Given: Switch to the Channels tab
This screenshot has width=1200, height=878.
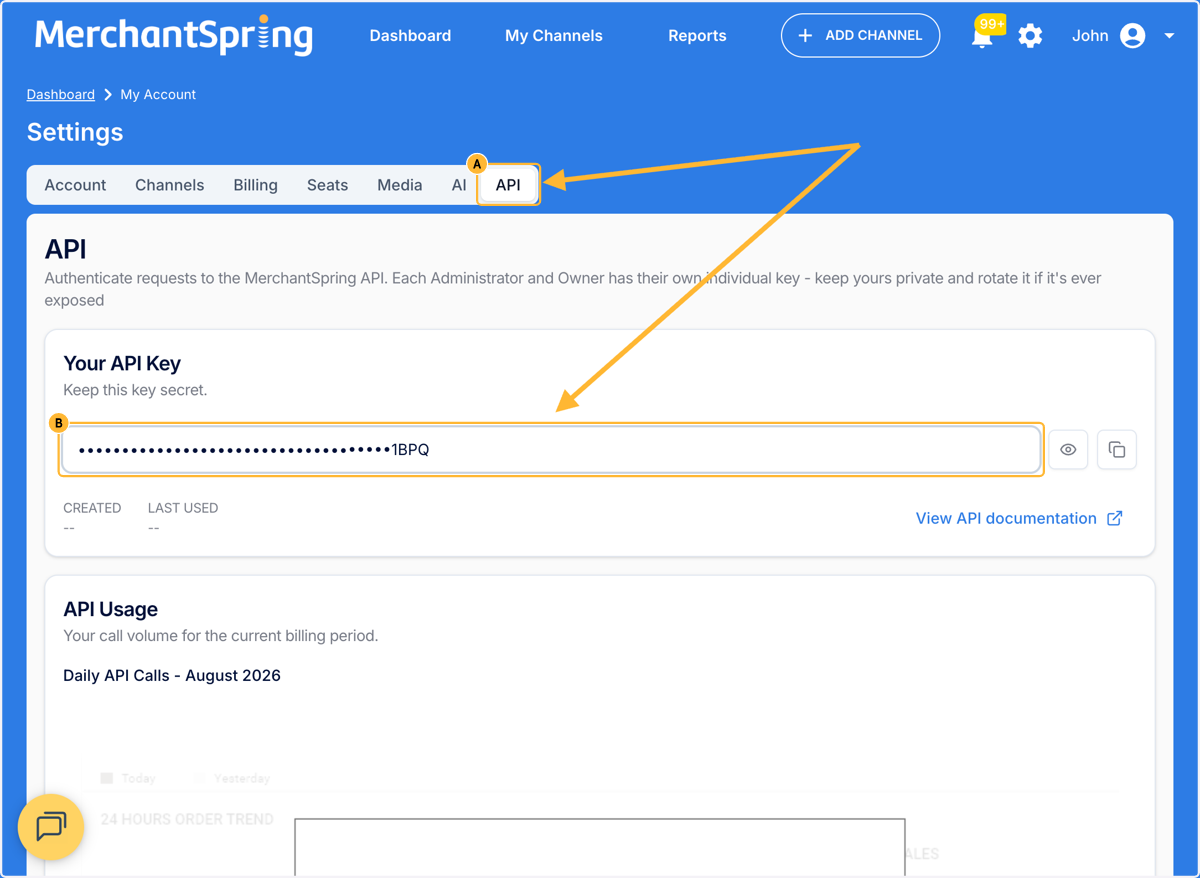Looking at the screenshot, I should (x=170, y=185).
